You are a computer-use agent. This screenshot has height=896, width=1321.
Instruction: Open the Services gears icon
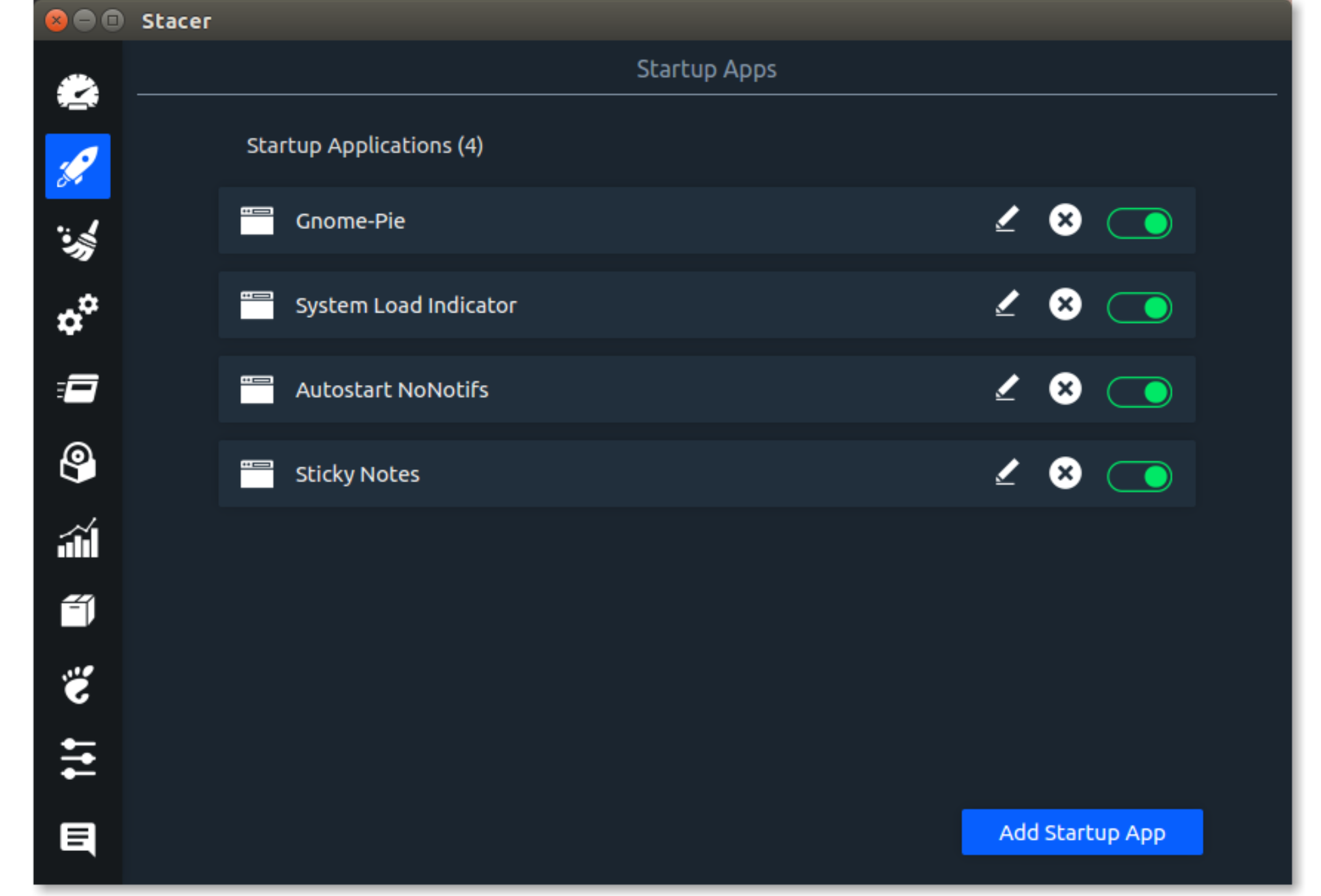point(78,315)
